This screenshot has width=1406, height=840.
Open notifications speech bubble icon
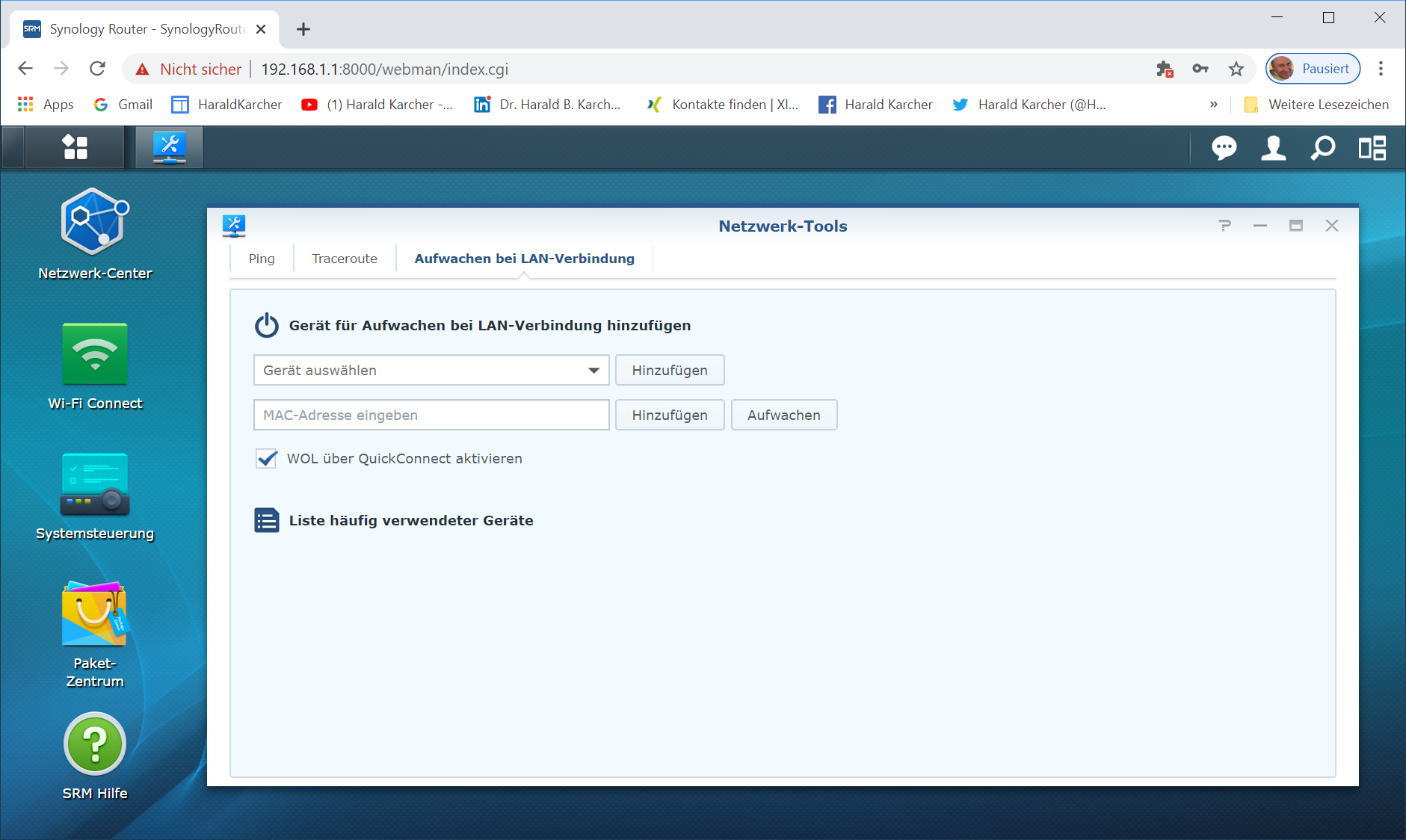[x=1224, y=148]
